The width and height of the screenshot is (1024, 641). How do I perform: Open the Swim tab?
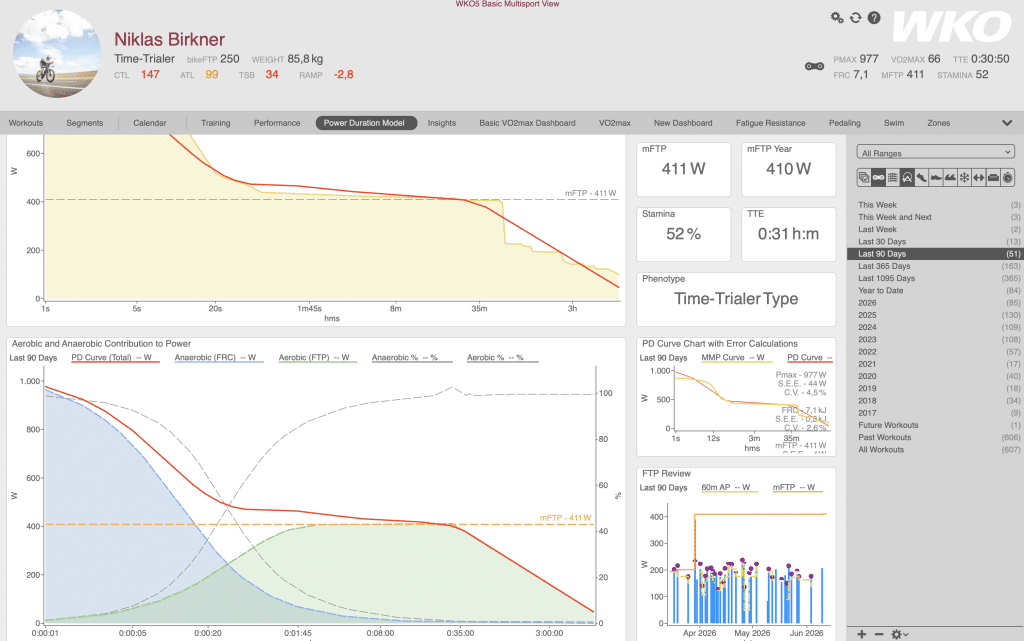[894, 123]
